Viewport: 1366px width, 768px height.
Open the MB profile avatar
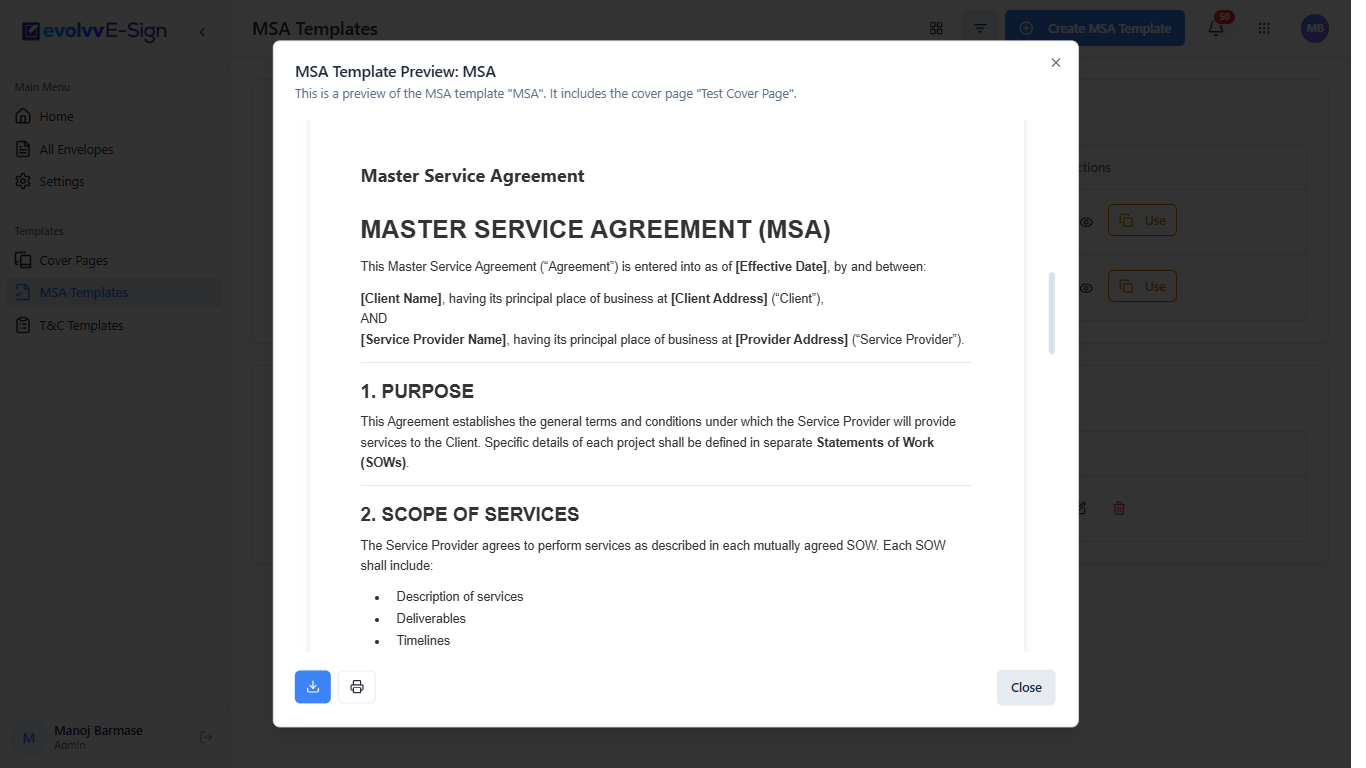tap(1315, 29)
